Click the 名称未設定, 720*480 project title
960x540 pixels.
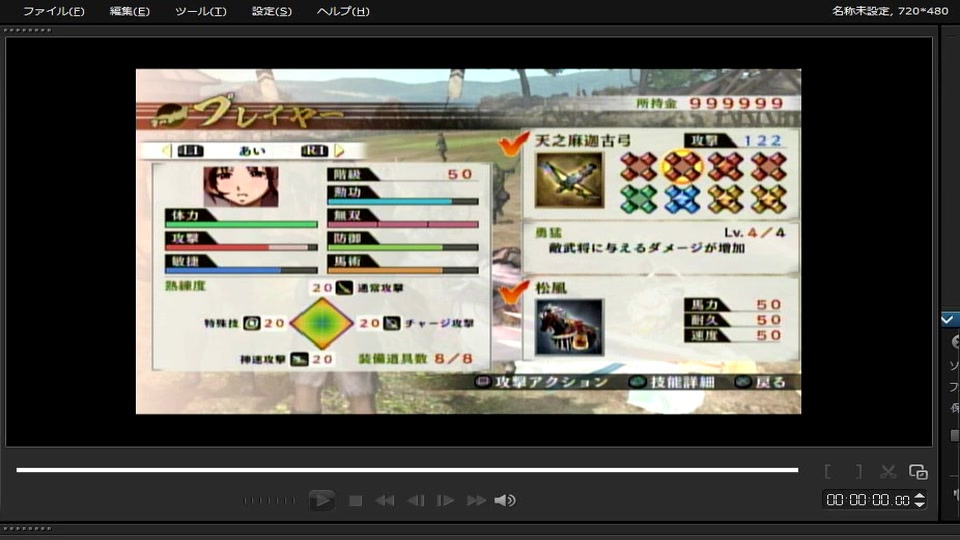click(890, 10)
